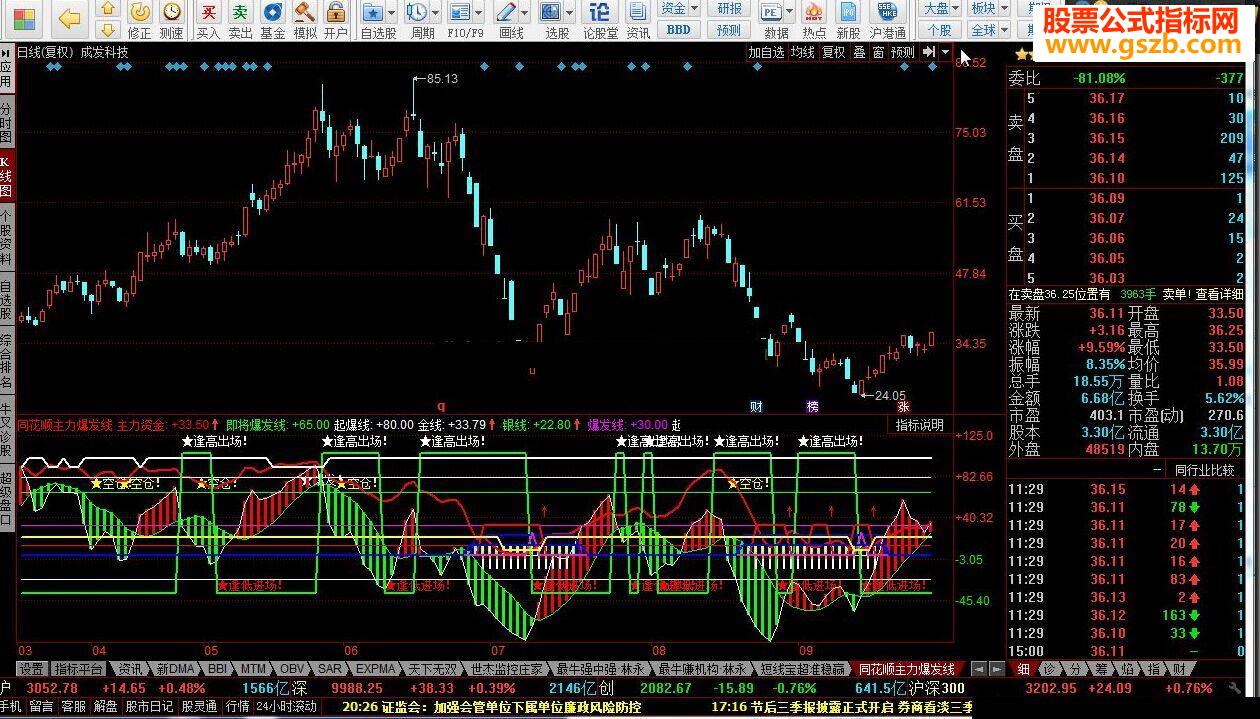Screen dimensions: 1260x719
Task: Click the 买入 buy icon
Action: click(x=208, y=20)
